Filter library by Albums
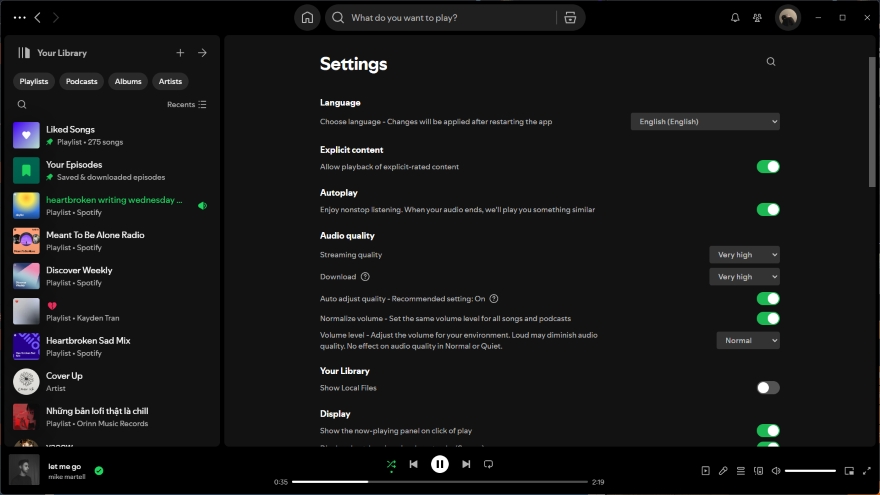 pyautogui.click(x=128, y=81)
